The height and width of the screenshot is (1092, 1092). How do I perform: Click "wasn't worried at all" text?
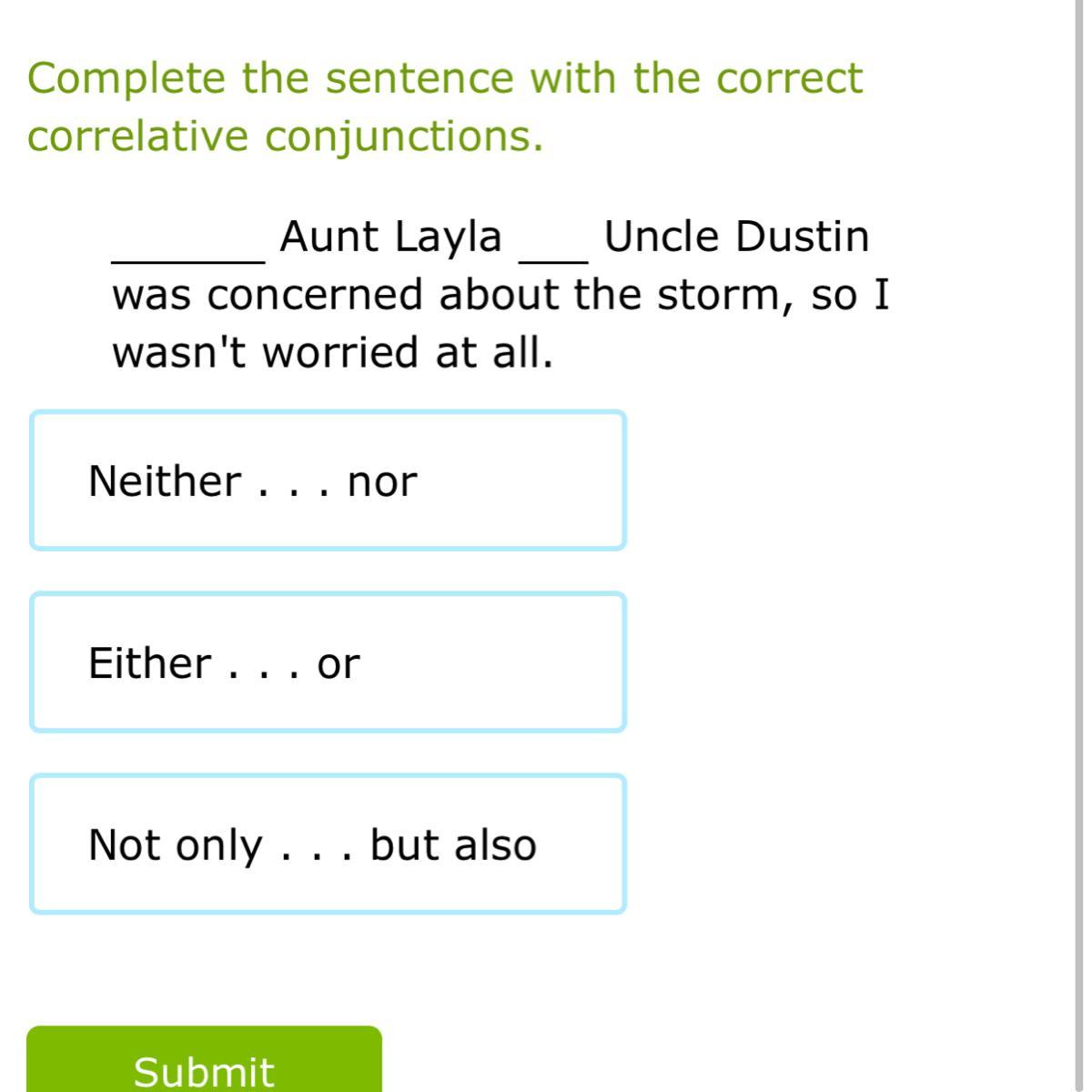pyautogui.click(x=332, y=352)
